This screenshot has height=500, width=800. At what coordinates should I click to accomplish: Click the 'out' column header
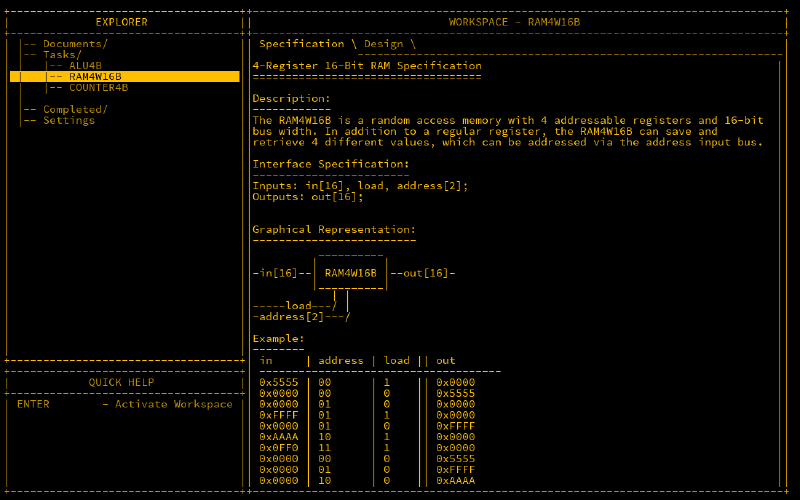(x=445, y=361)
